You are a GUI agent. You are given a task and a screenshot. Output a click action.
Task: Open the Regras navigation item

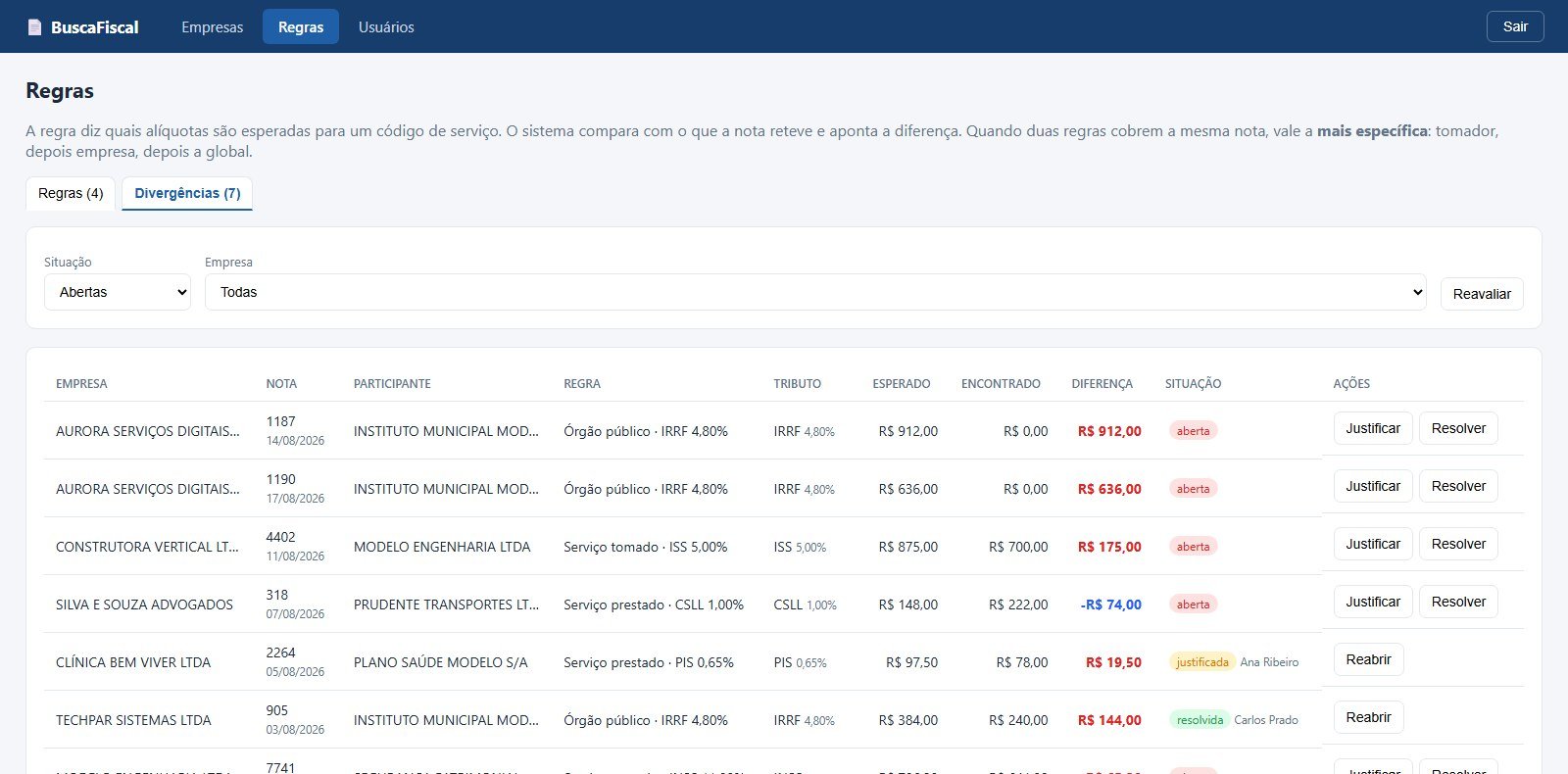(301, 27)
